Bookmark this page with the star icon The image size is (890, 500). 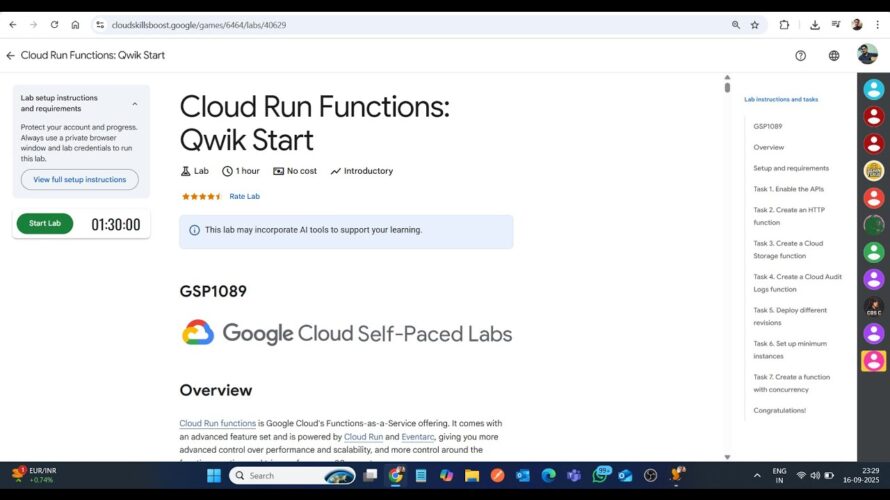coord(755,25)
